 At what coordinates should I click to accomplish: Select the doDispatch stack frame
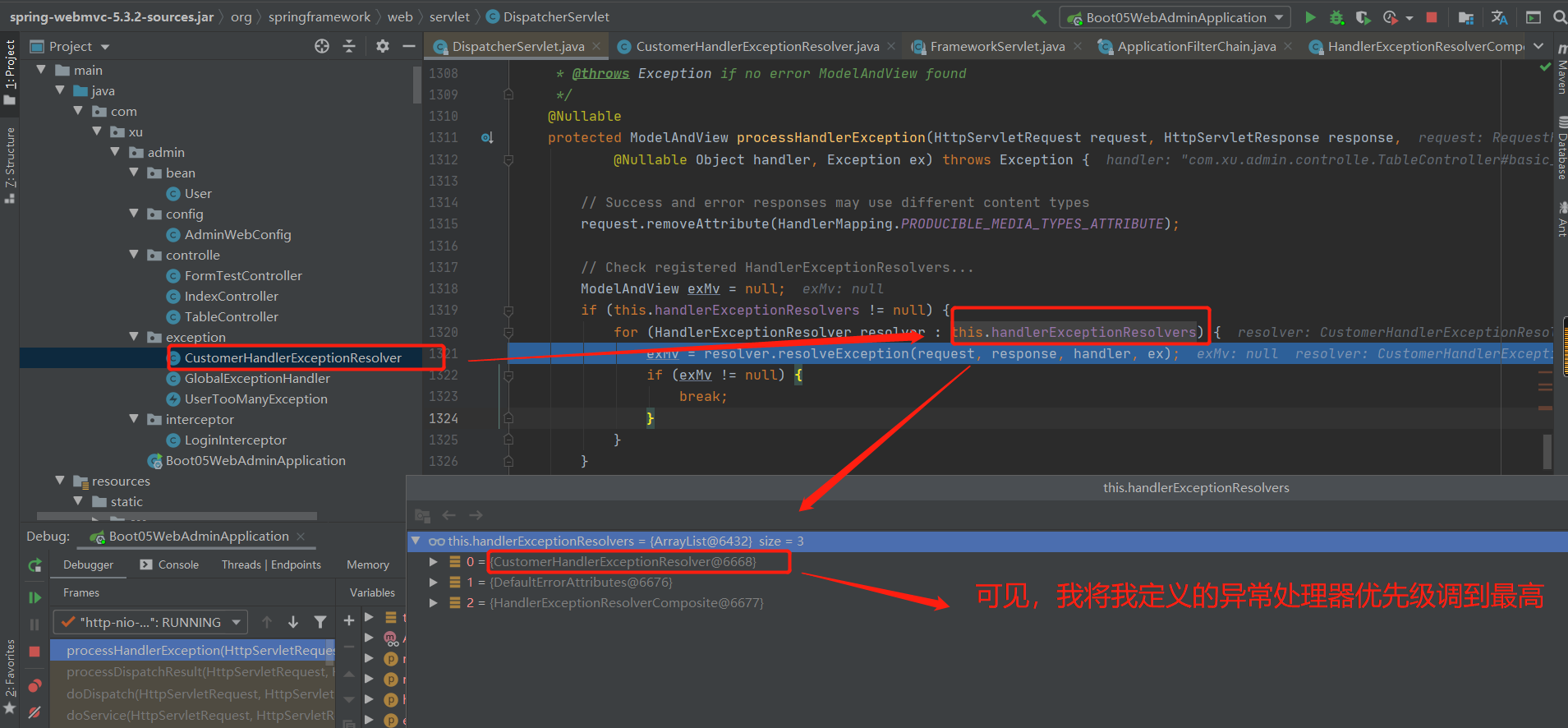click(x=193, y=693)
